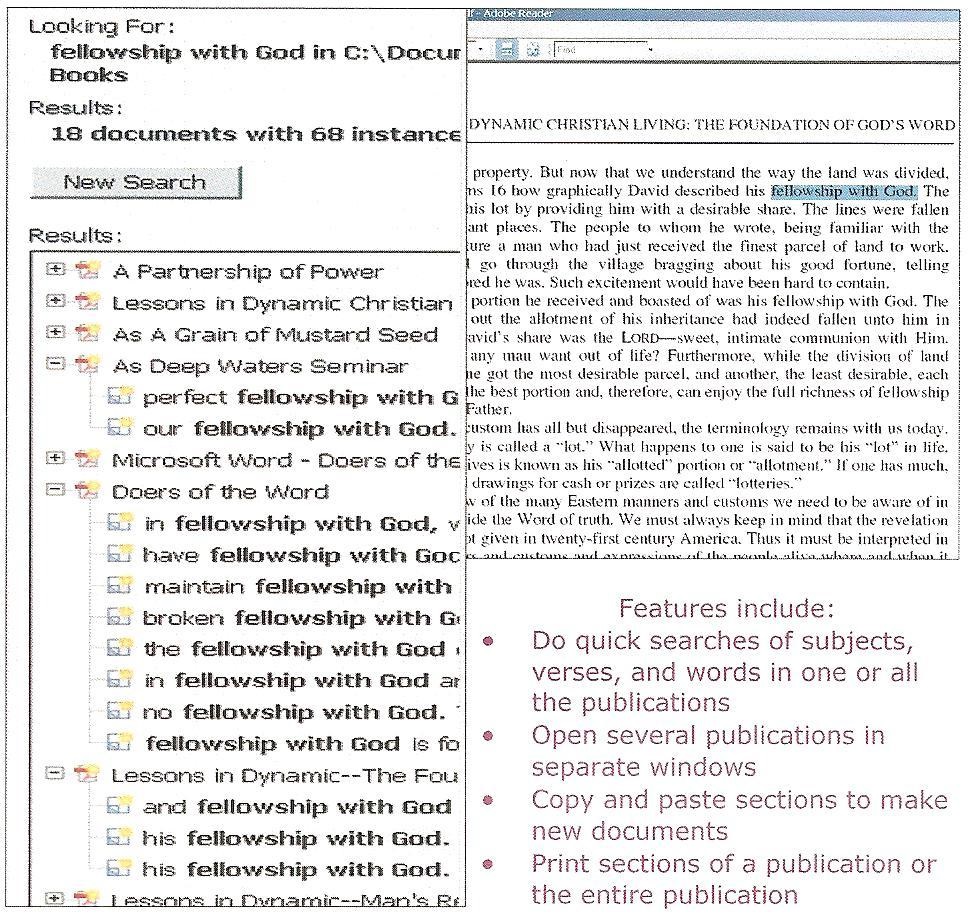Click PDF icon beside Microsoft Word - Doers of the
This screenshot has height=919, width=970.
click(x=87, y=459)
